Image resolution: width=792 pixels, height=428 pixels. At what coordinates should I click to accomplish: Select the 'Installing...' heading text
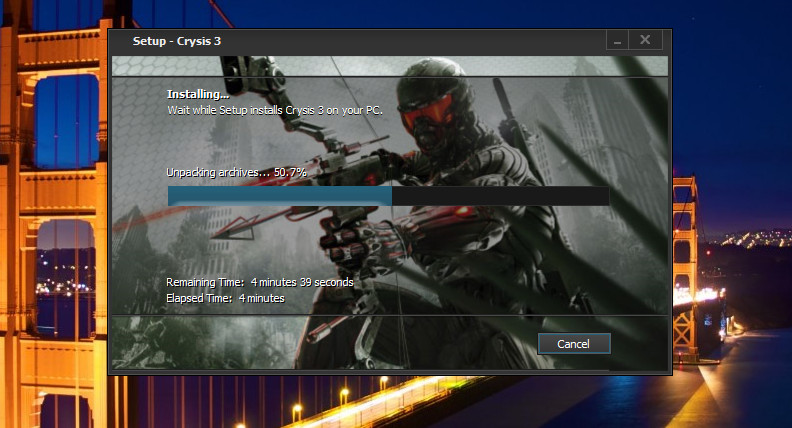tap(198, 94)
